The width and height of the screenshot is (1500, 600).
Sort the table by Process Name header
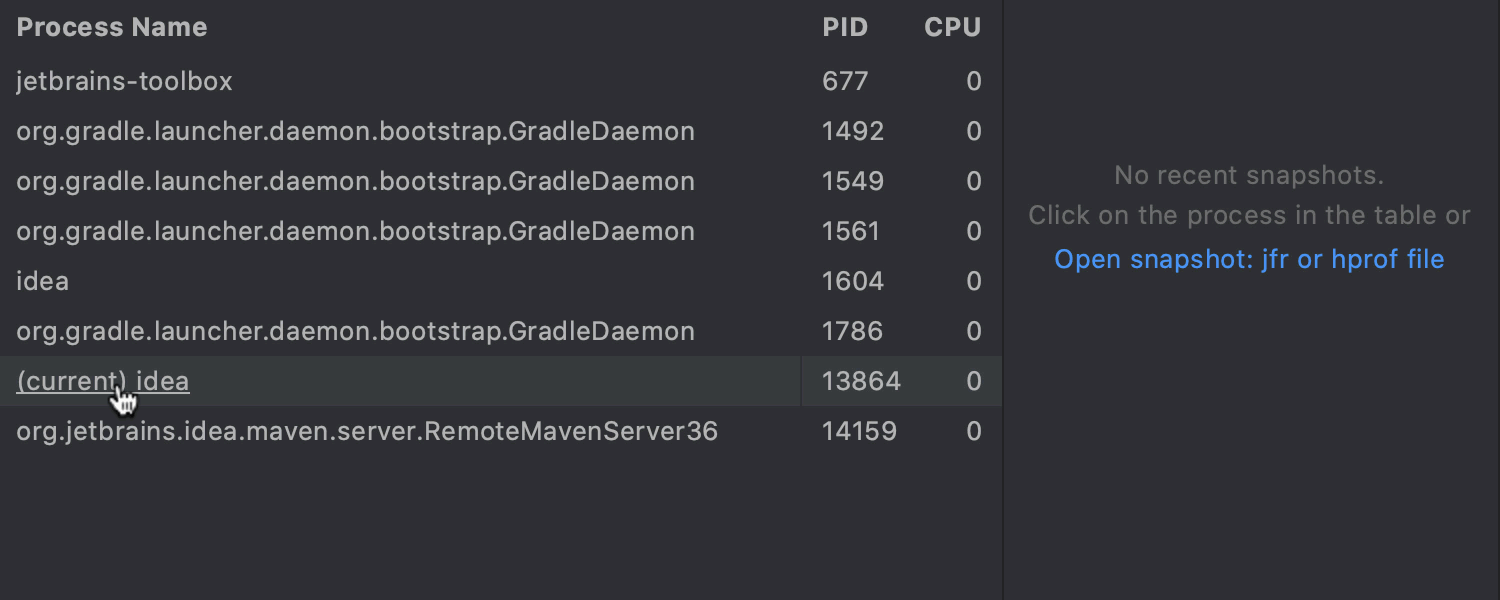point(112,27)
